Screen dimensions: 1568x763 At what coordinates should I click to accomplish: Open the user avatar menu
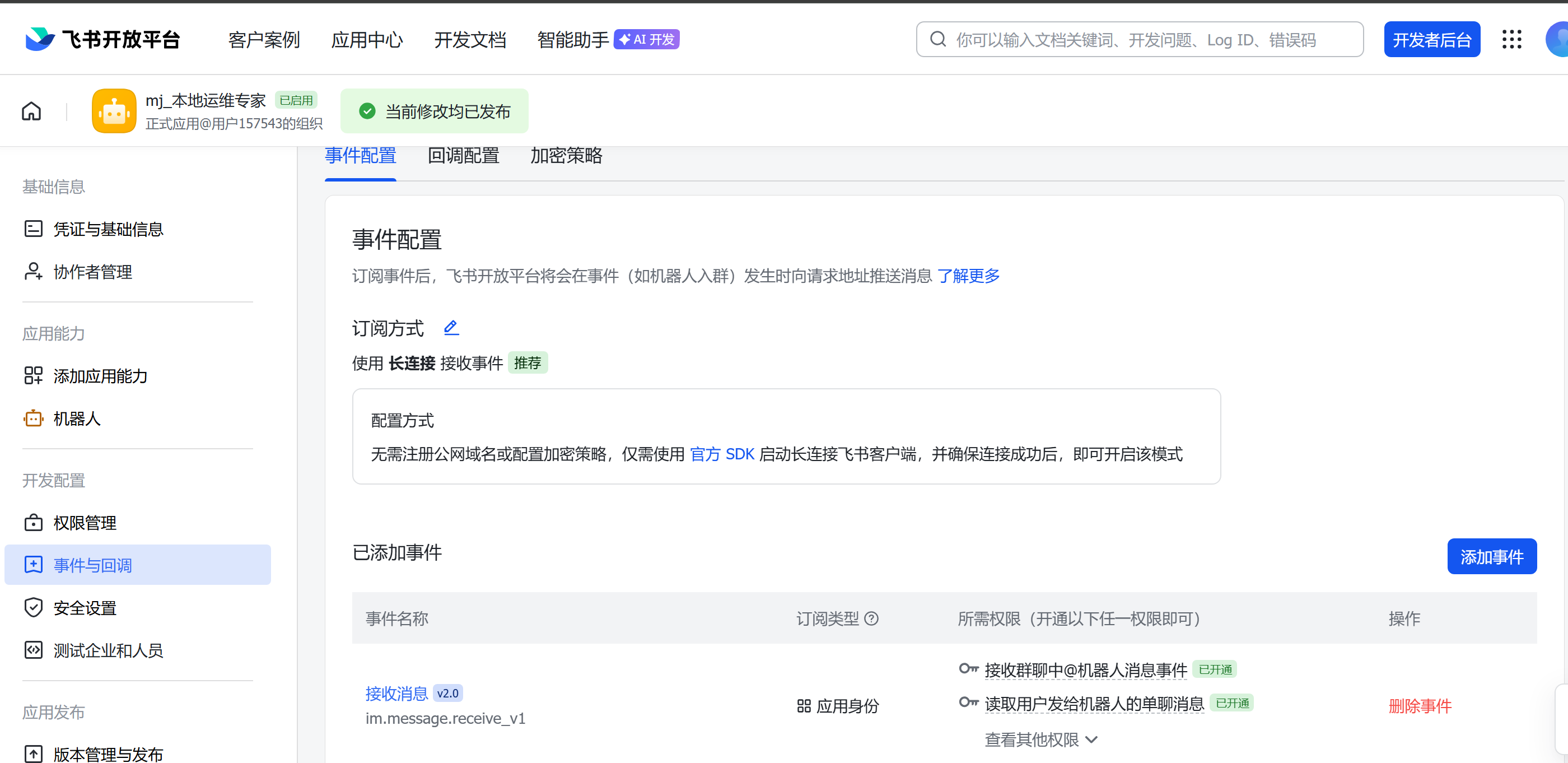tap(1557, 40)
